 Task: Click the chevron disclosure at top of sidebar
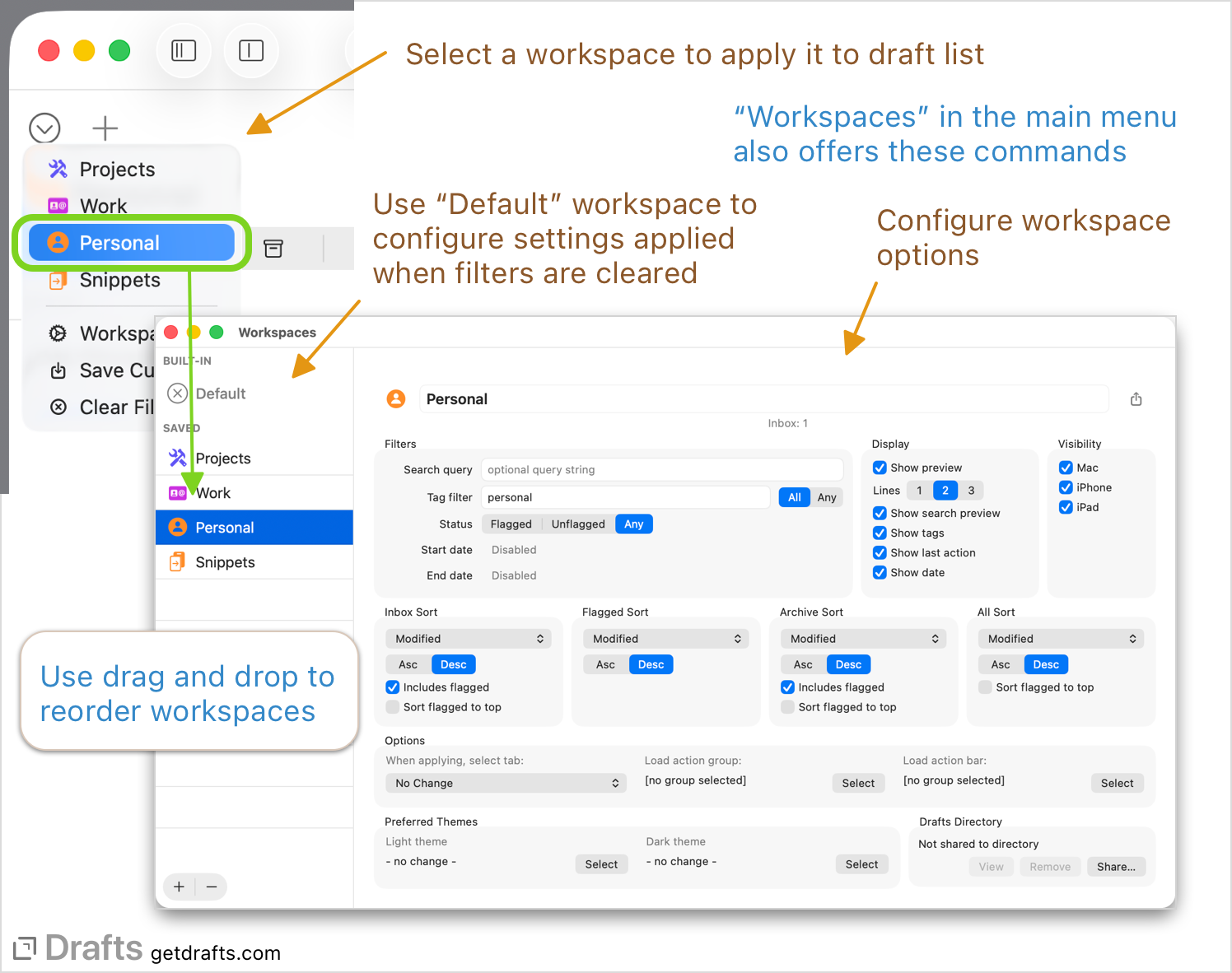[x=44, y=128]
